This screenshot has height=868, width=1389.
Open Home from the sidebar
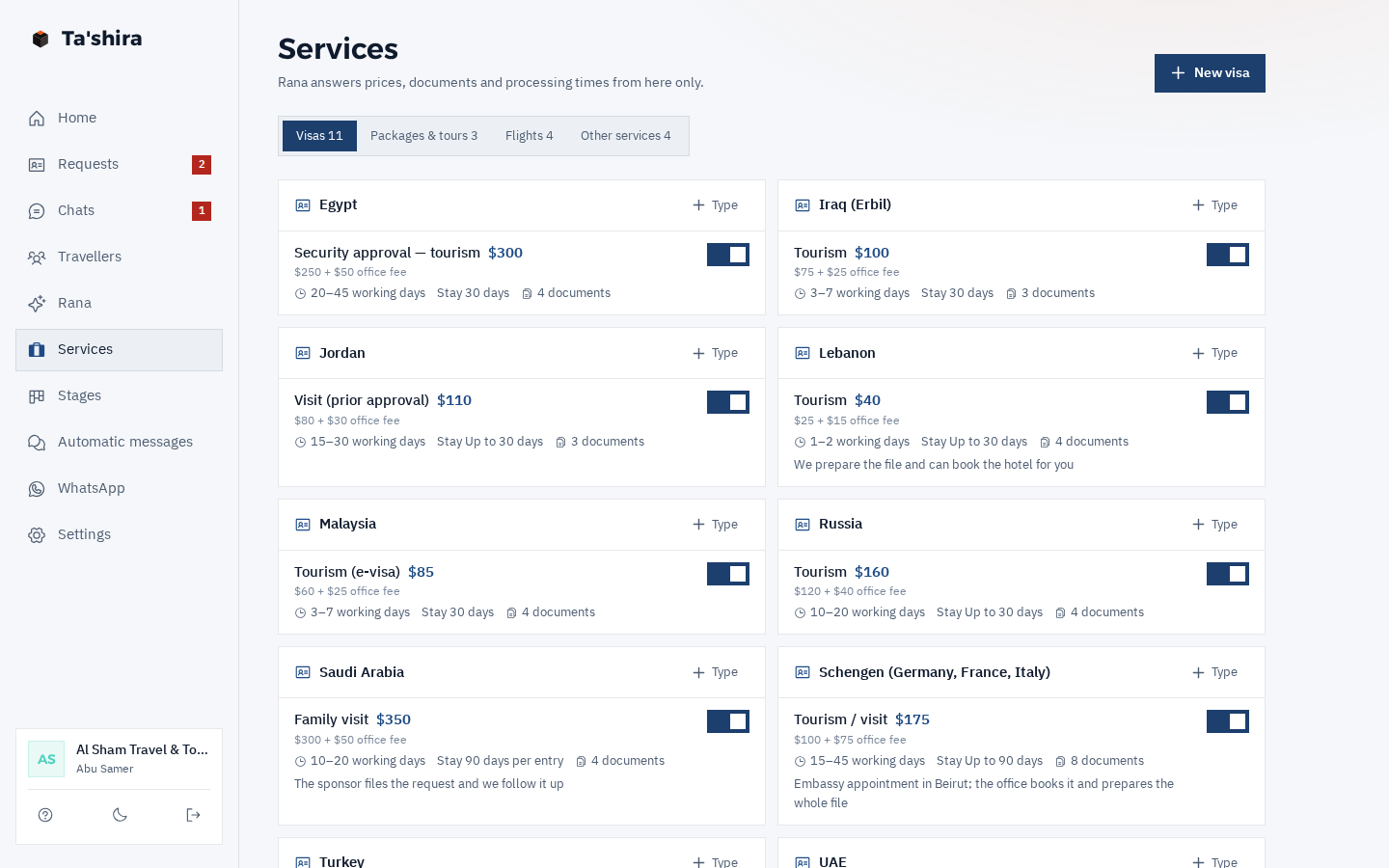coord(119,118)
